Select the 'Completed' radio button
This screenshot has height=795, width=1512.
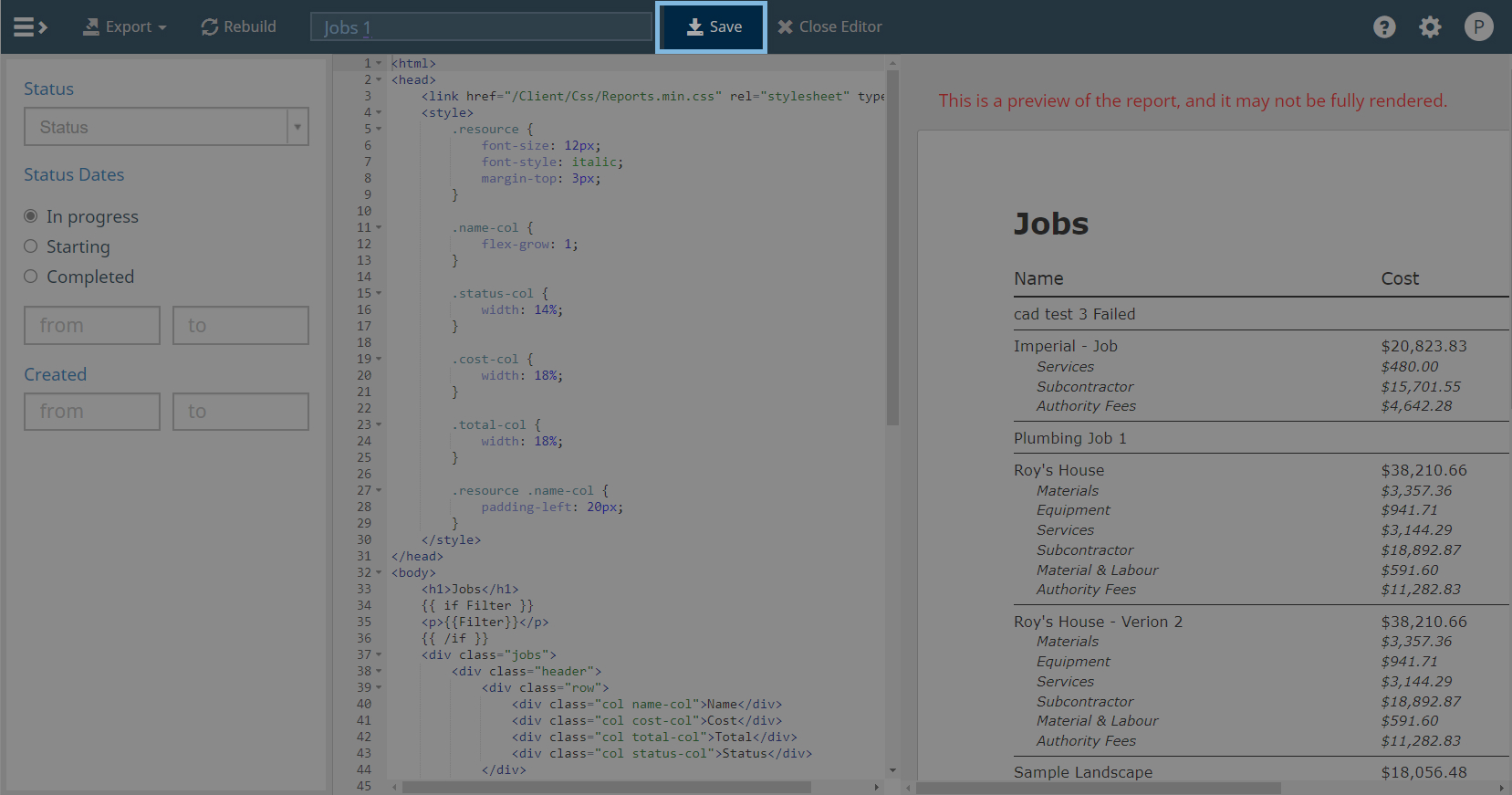coord(31,277)
